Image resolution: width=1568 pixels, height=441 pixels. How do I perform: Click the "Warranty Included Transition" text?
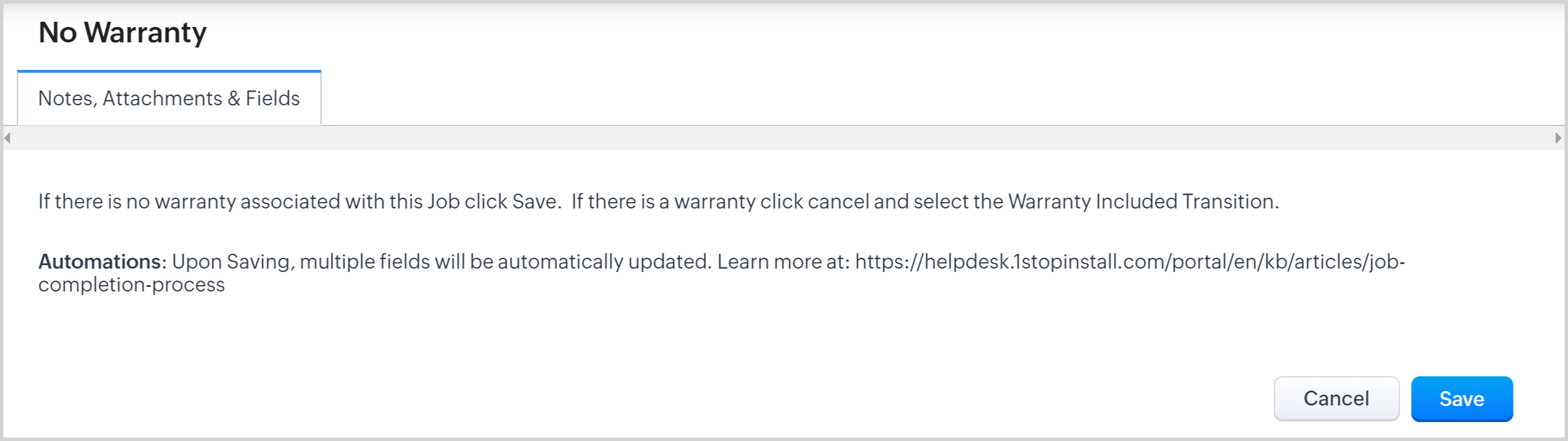pyautogui.click(x=1142, y=202)
